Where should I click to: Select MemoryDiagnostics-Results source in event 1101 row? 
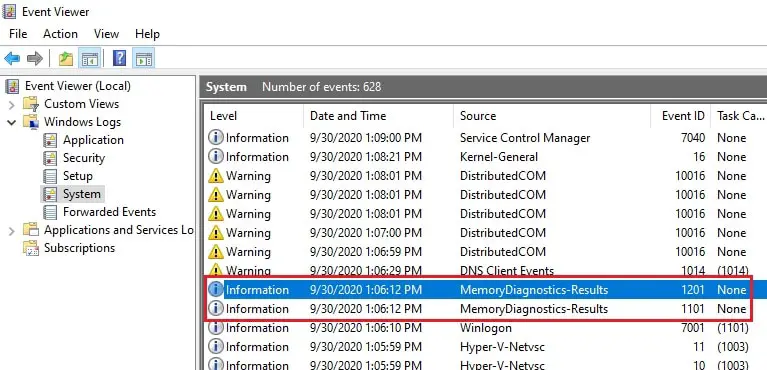[534, 309]
